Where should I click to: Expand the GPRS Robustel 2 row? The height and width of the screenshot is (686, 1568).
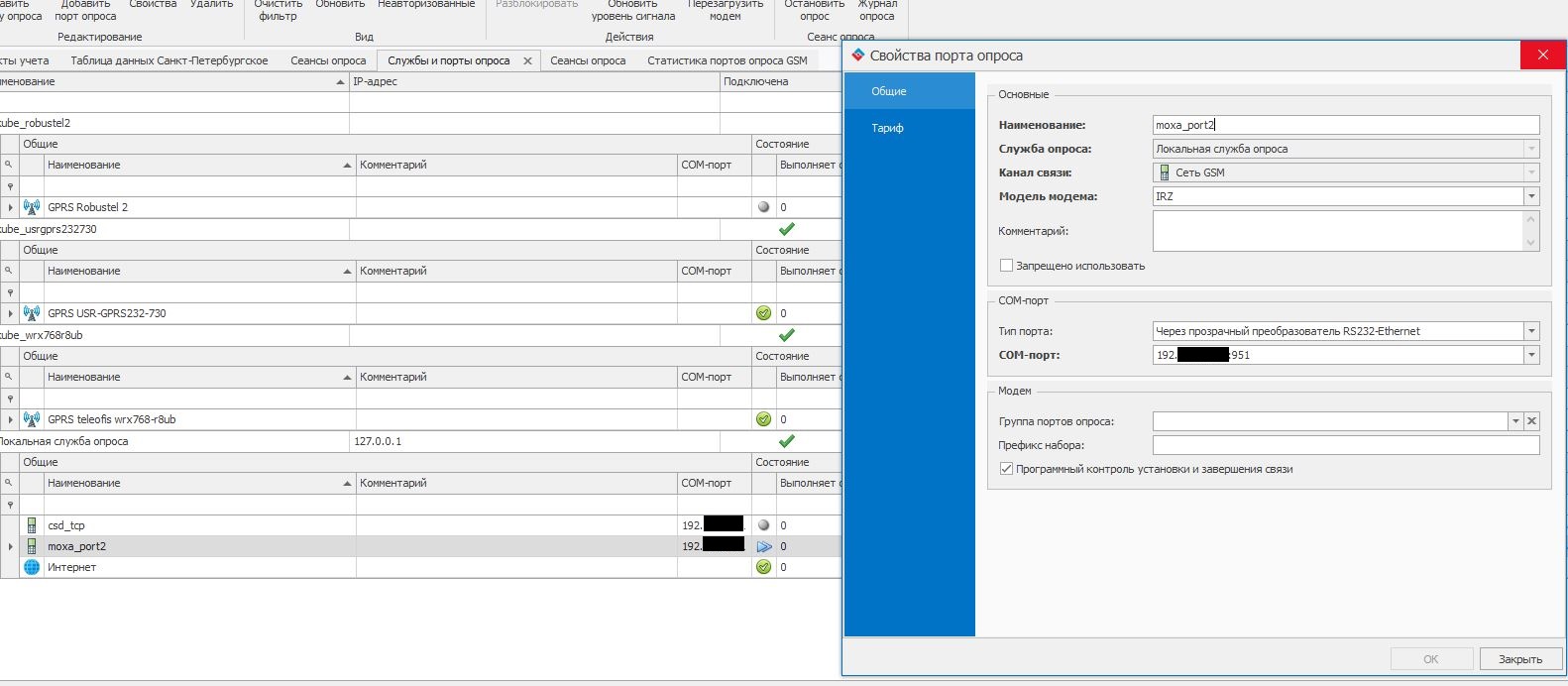tap(10, 207)
